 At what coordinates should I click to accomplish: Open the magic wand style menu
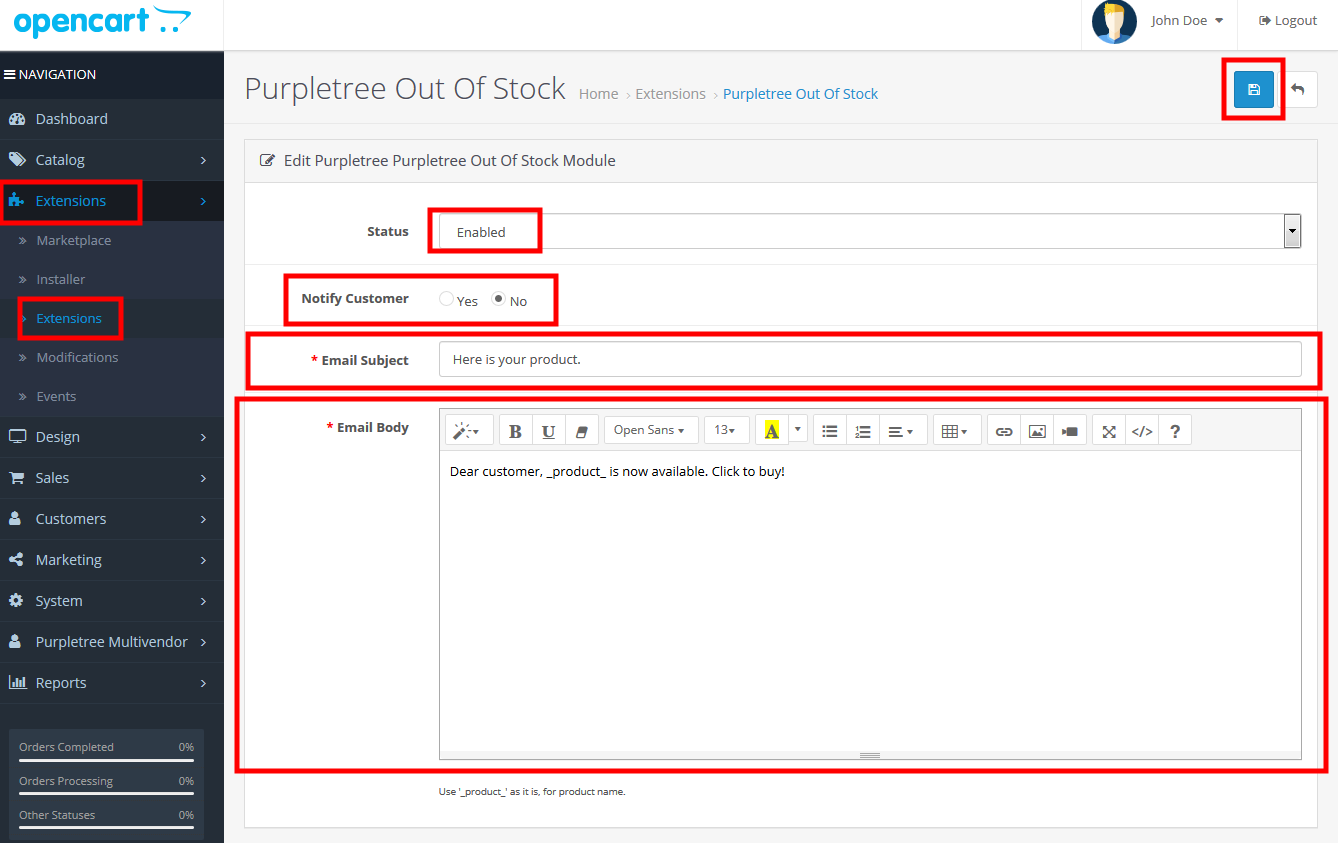click(467, 431)
